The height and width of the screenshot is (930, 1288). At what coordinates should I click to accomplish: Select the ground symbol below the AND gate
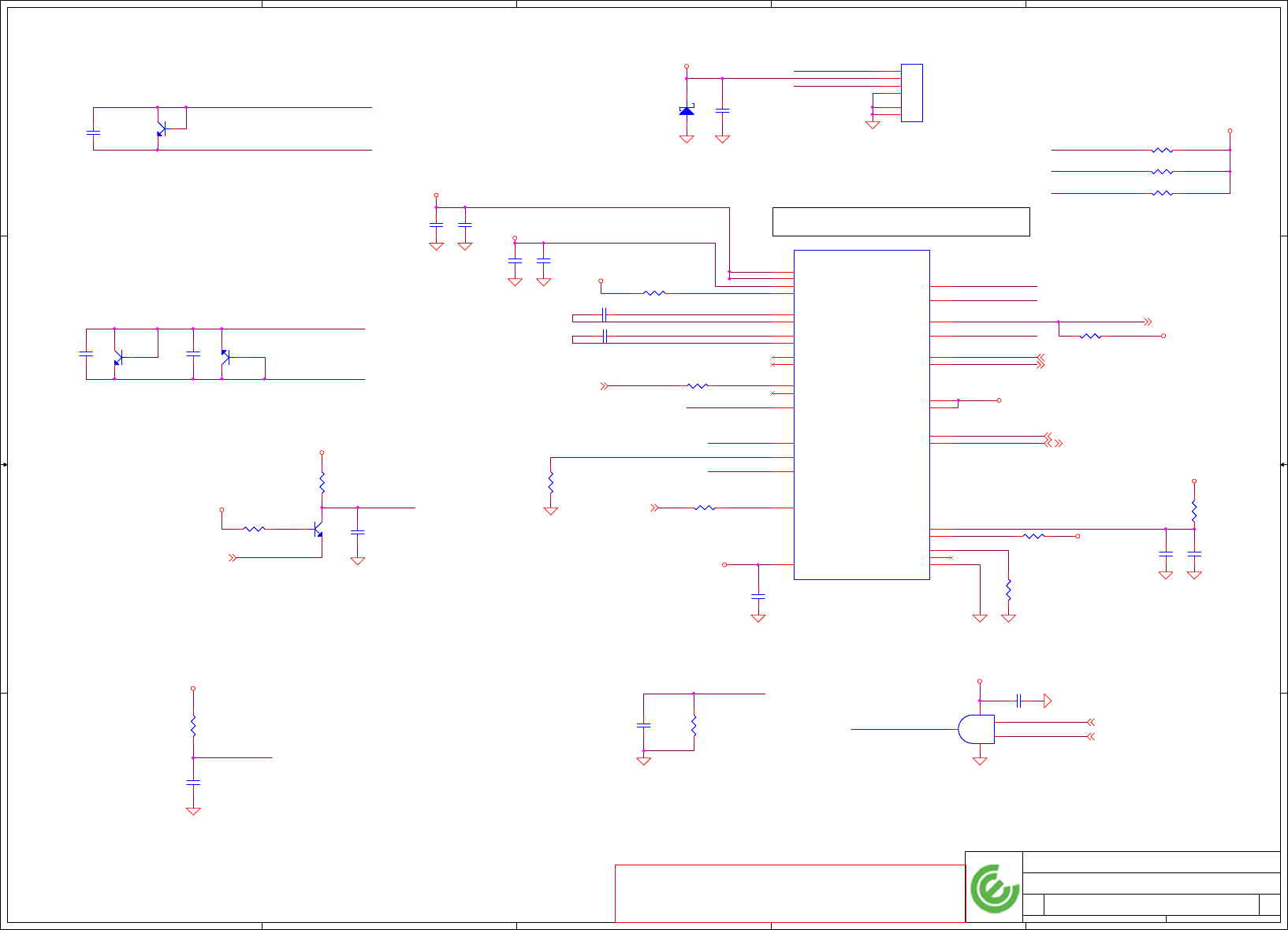980,761
